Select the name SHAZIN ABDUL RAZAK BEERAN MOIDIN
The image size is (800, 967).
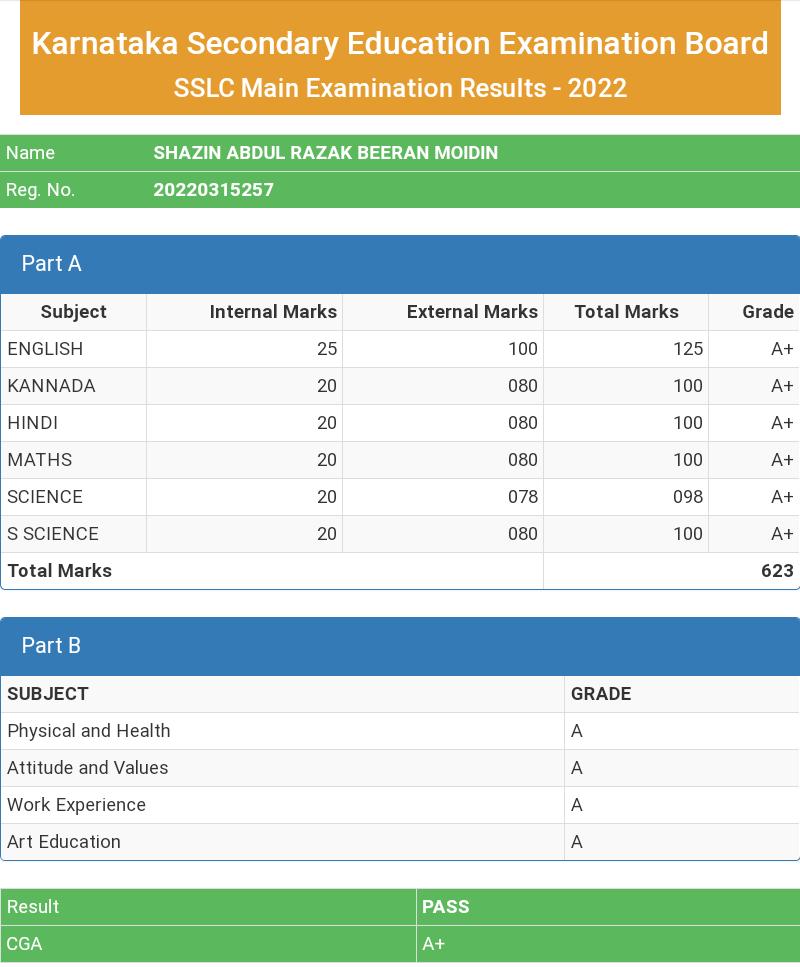(x=326, y=153)
